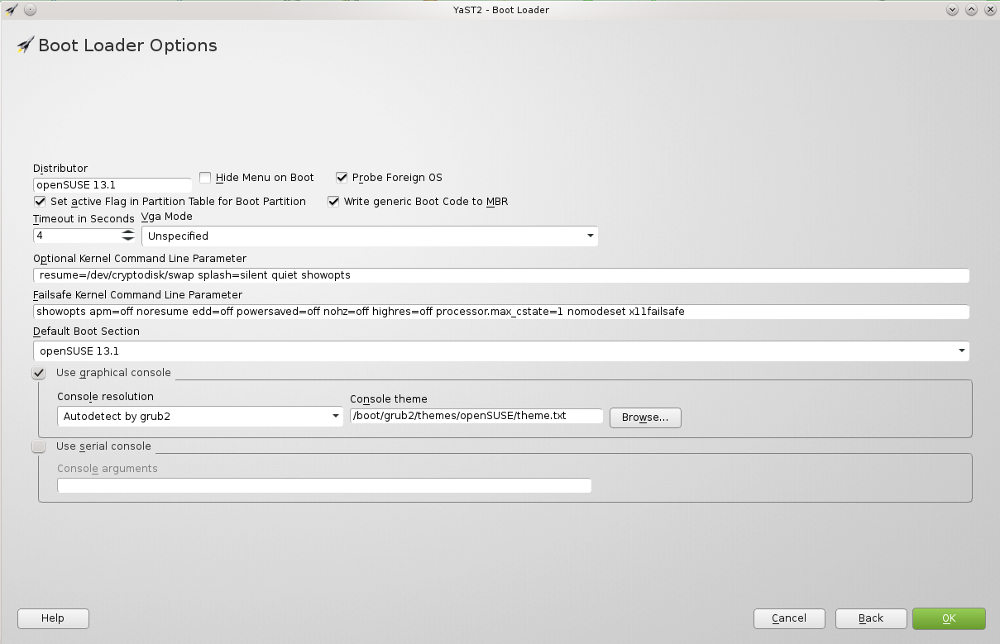Screen dimensions: 1000x644
Task: Close the YaST2 Boot Loader window
Action: [990, 10]
